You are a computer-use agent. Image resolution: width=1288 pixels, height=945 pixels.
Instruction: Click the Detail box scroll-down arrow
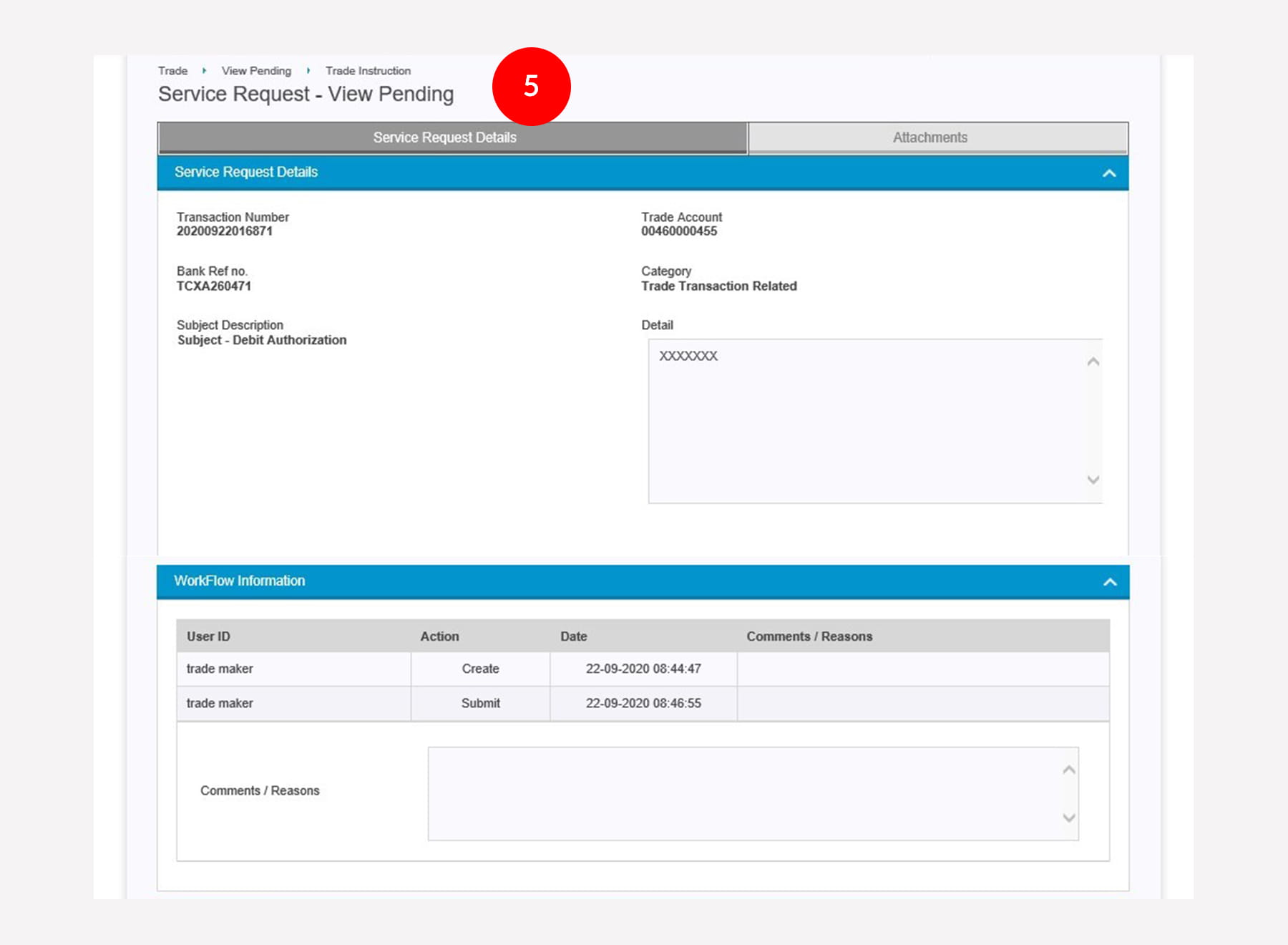pyautogui.click(x=1093, y=480)
